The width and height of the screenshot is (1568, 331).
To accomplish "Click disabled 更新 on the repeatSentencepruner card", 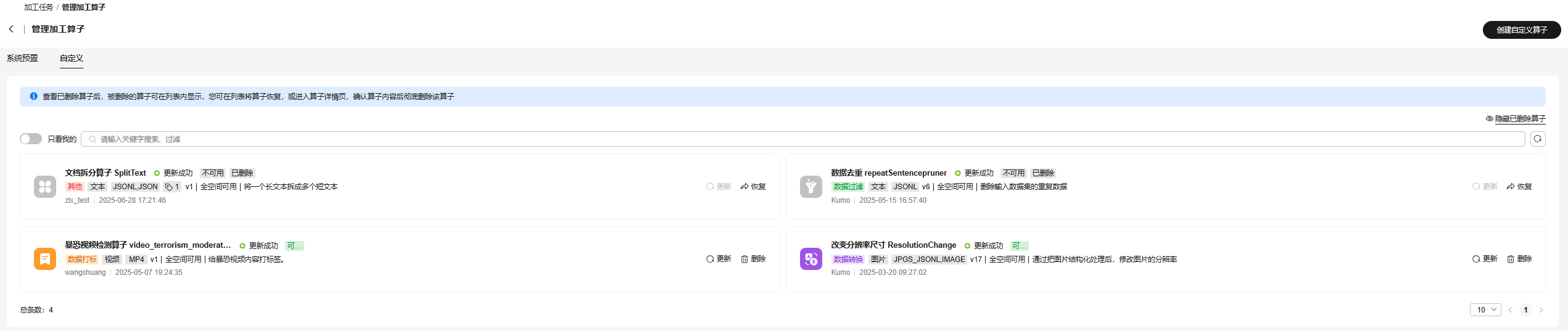I will (x=1485, y=187).
